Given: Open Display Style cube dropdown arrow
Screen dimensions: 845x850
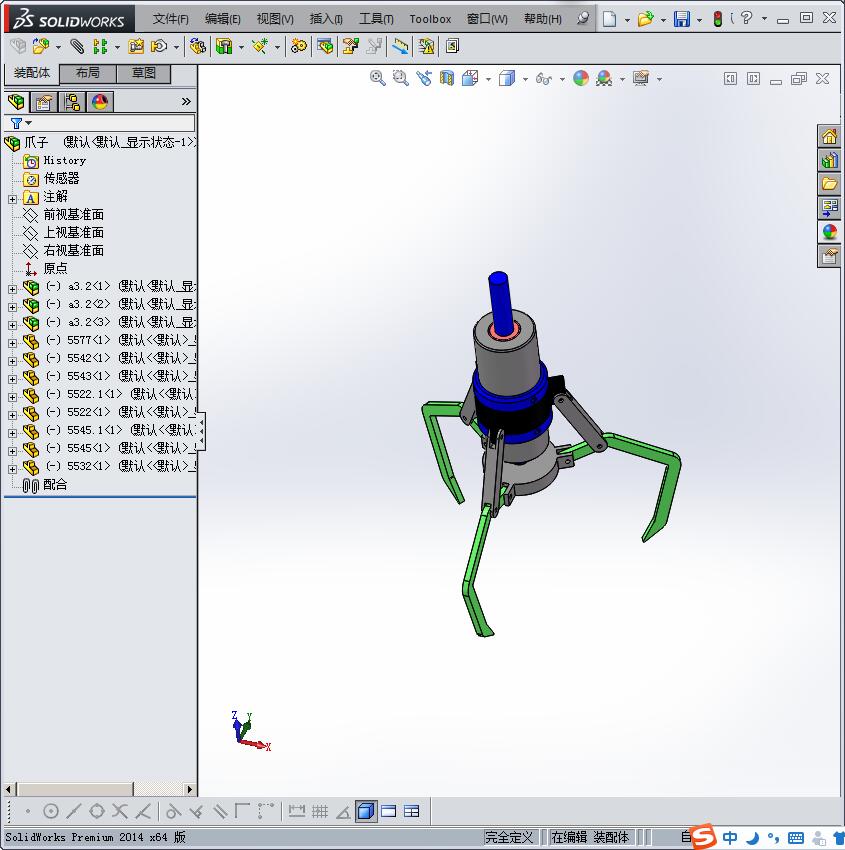Looking at the screenshot, I should pos(525,79).
